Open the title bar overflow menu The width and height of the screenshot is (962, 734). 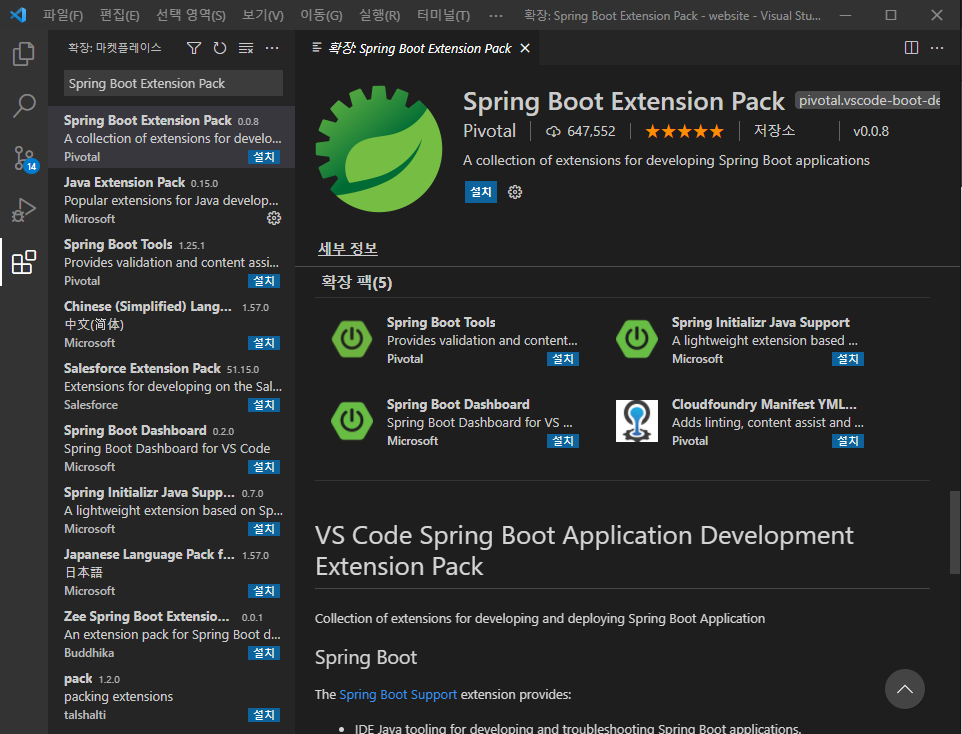tap(495, 15)
